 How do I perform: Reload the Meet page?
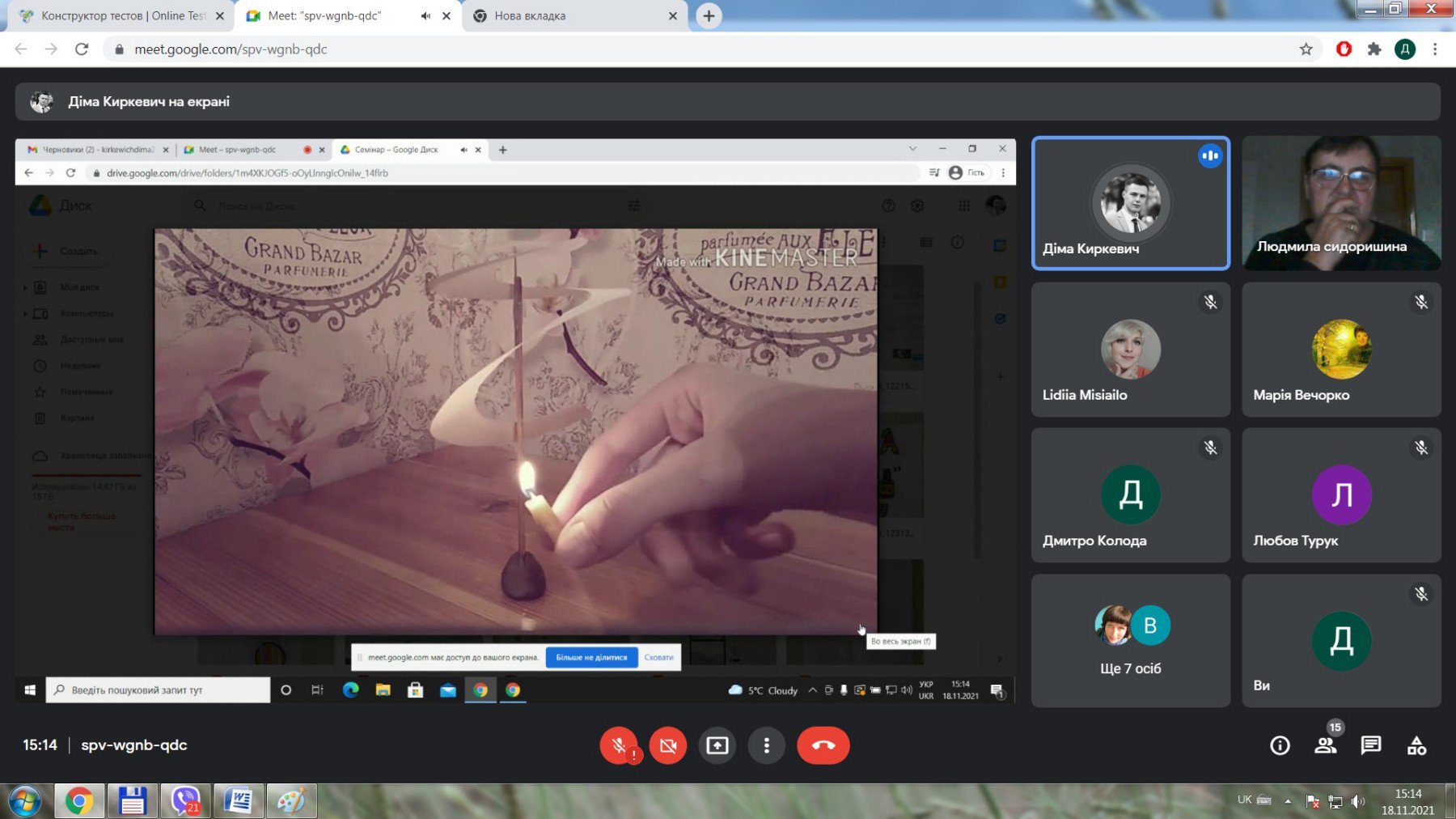(x=81, y=49)
